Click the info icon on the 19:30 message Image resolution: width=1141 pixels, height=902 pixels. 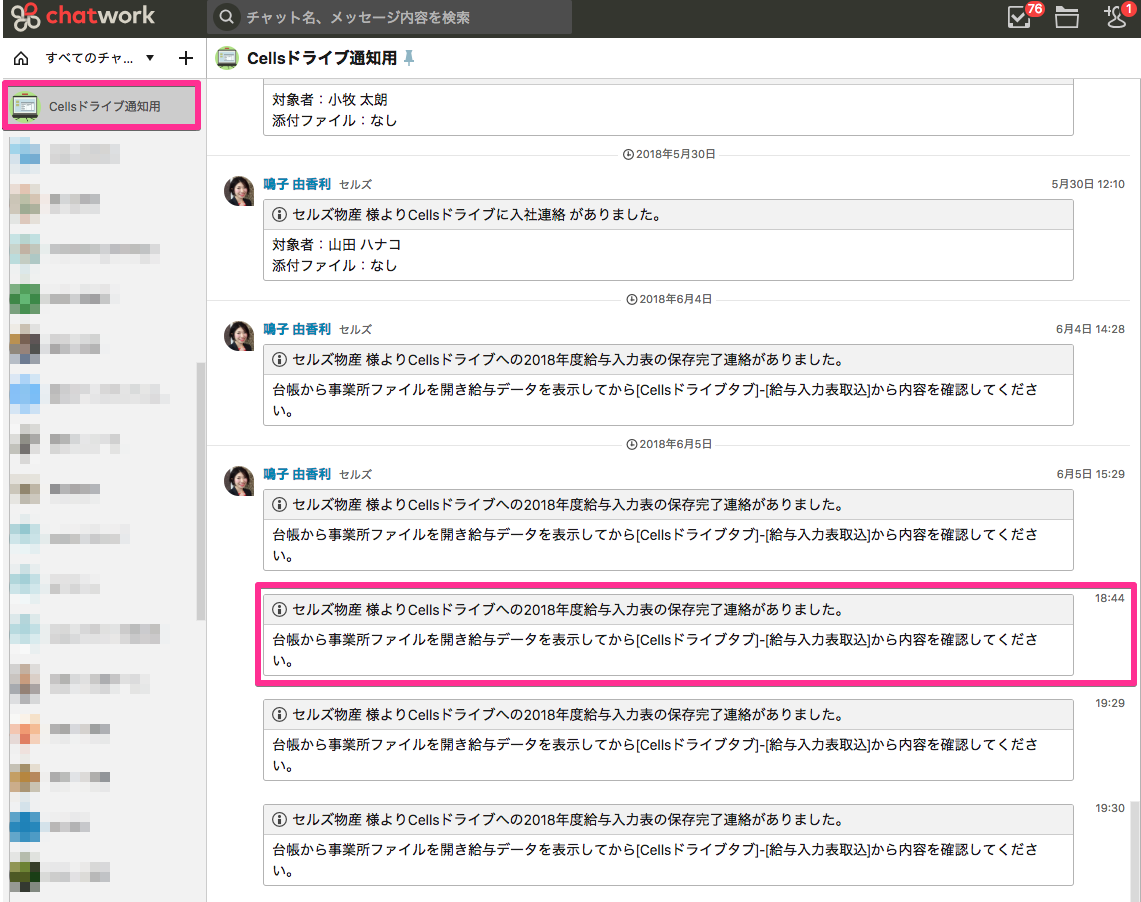tap(279, 819)
